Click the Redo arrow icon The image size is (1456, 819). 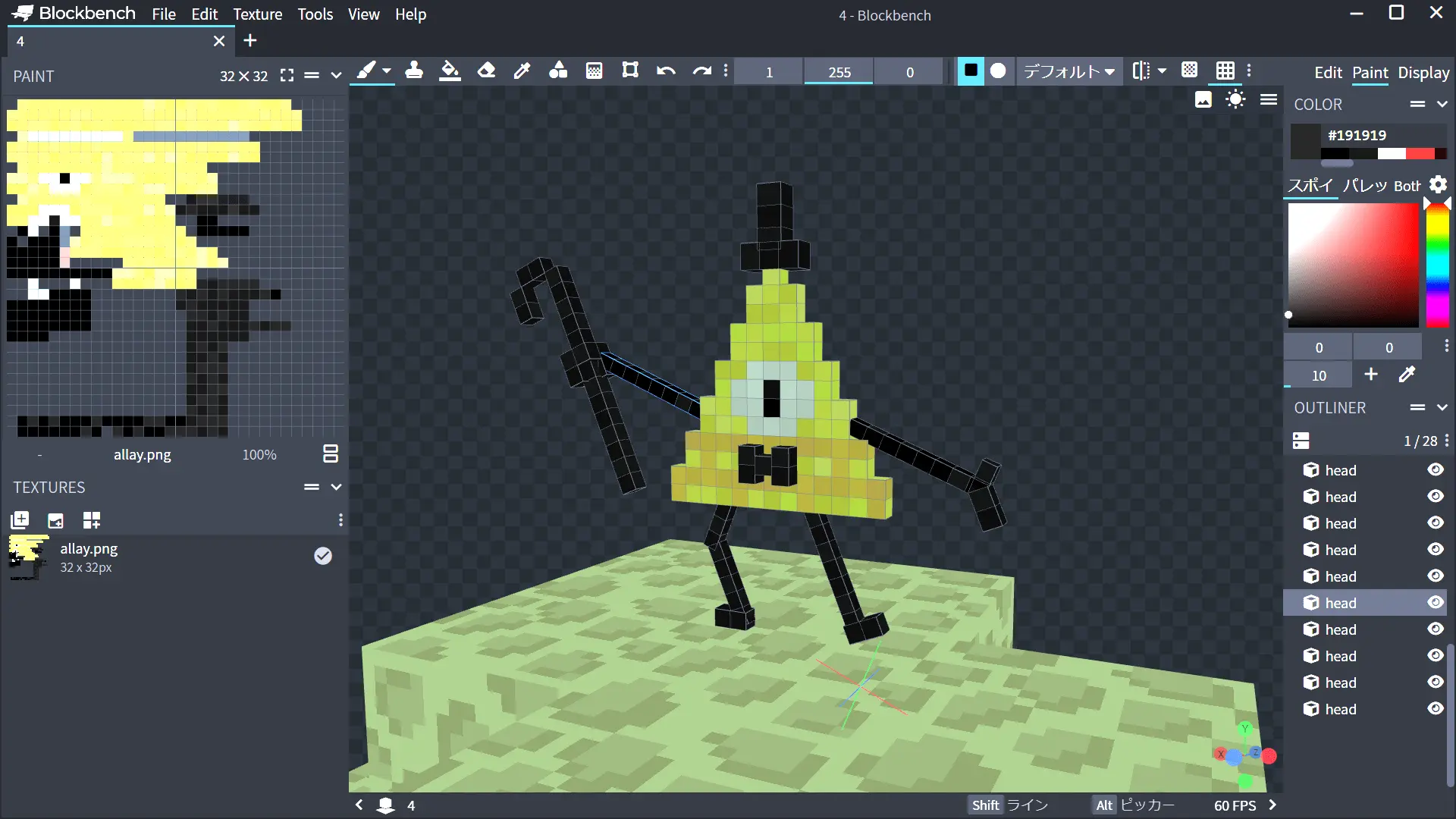[701, 71]
